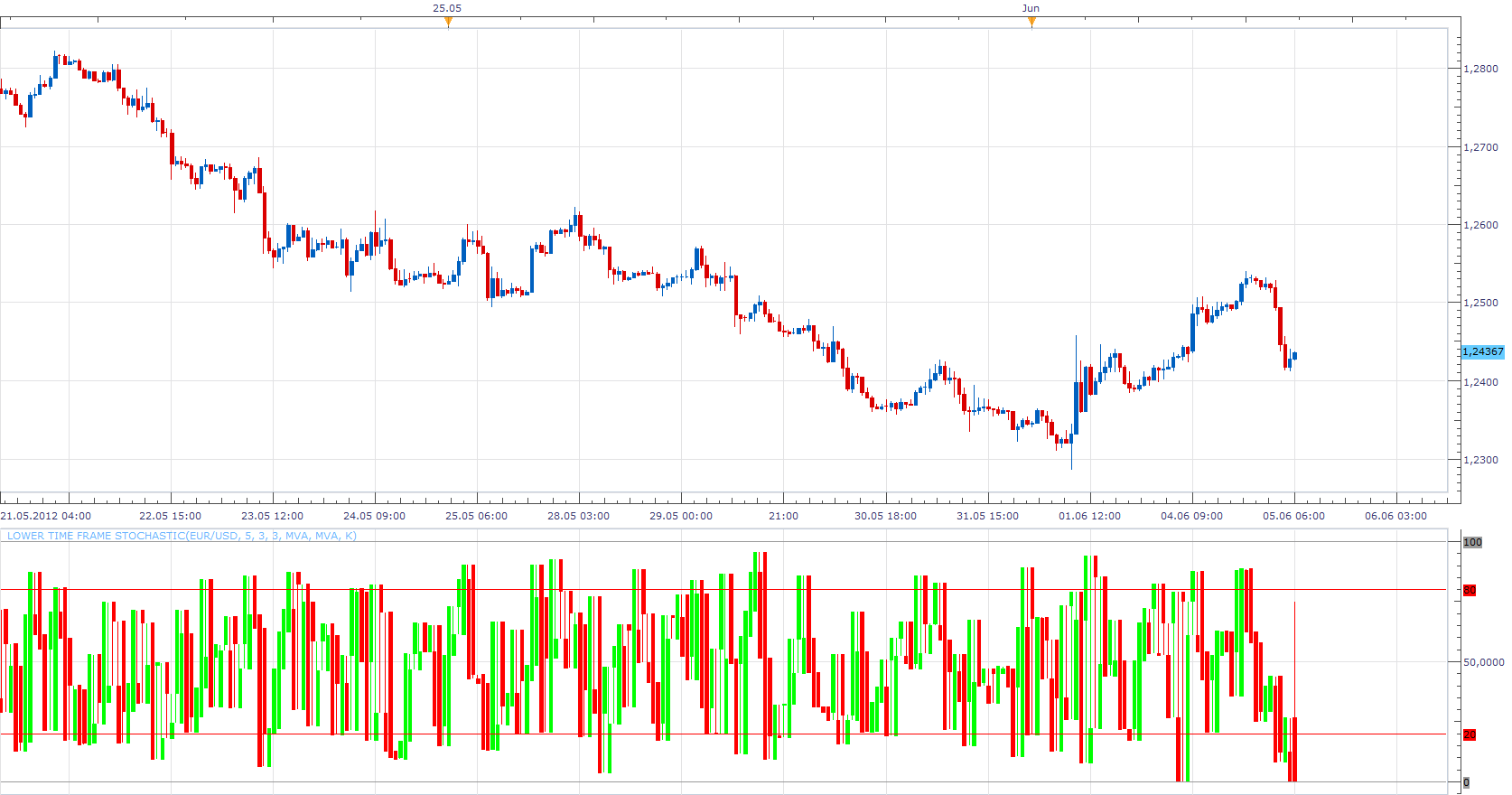Click the 1,2600 price axis label
The image size is (1512, 795).
(1480, 225)
